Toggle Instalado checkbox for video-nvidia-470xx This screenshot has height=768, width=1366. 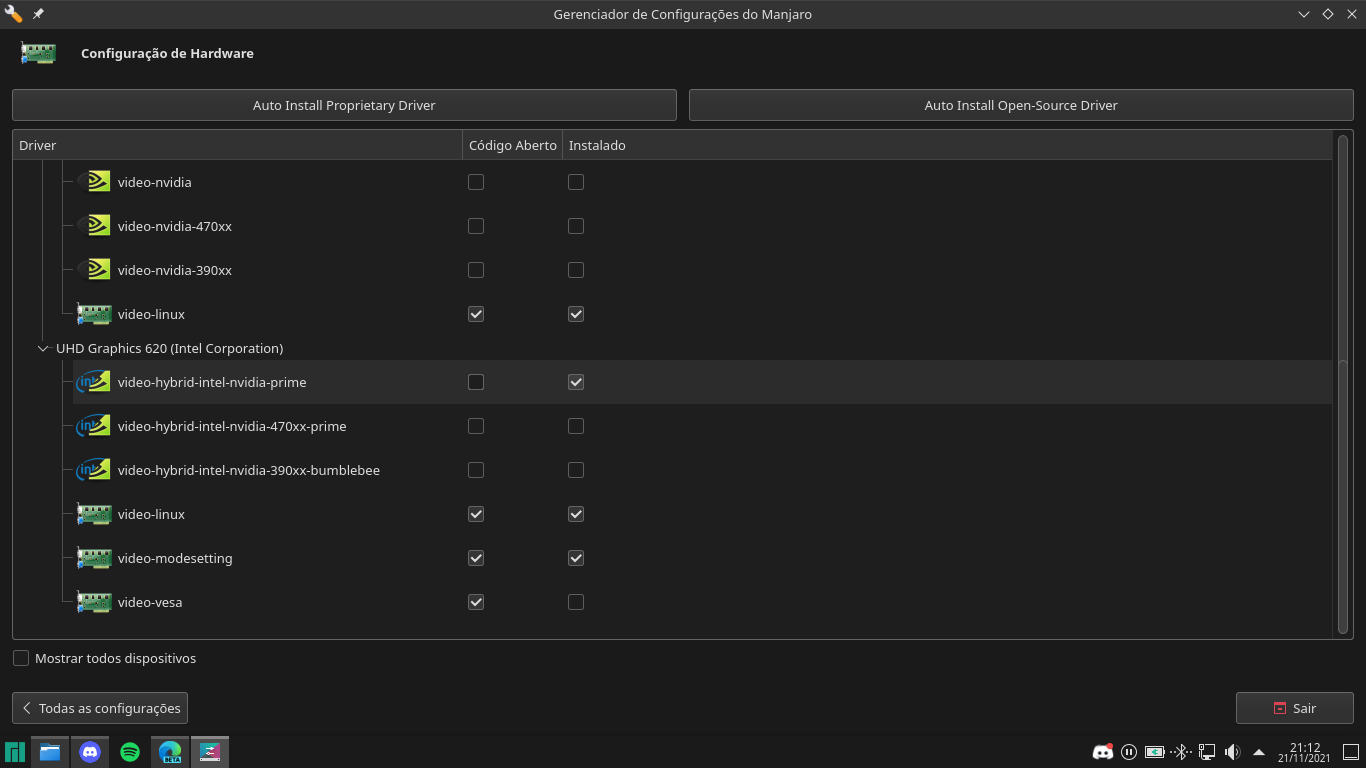point(576,226)
